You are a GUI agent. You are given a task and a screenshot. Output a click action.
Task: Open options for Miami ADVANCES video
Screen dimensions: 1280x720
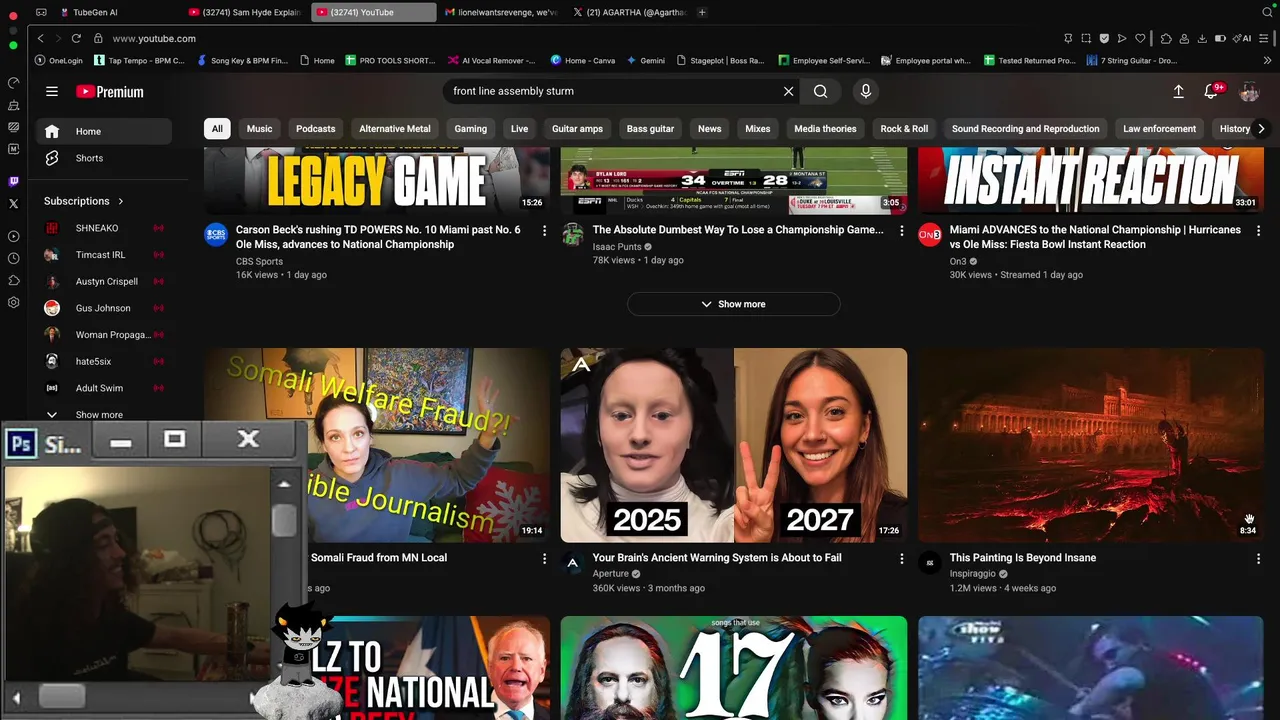pyautogui.click(x=1258, y=231)
